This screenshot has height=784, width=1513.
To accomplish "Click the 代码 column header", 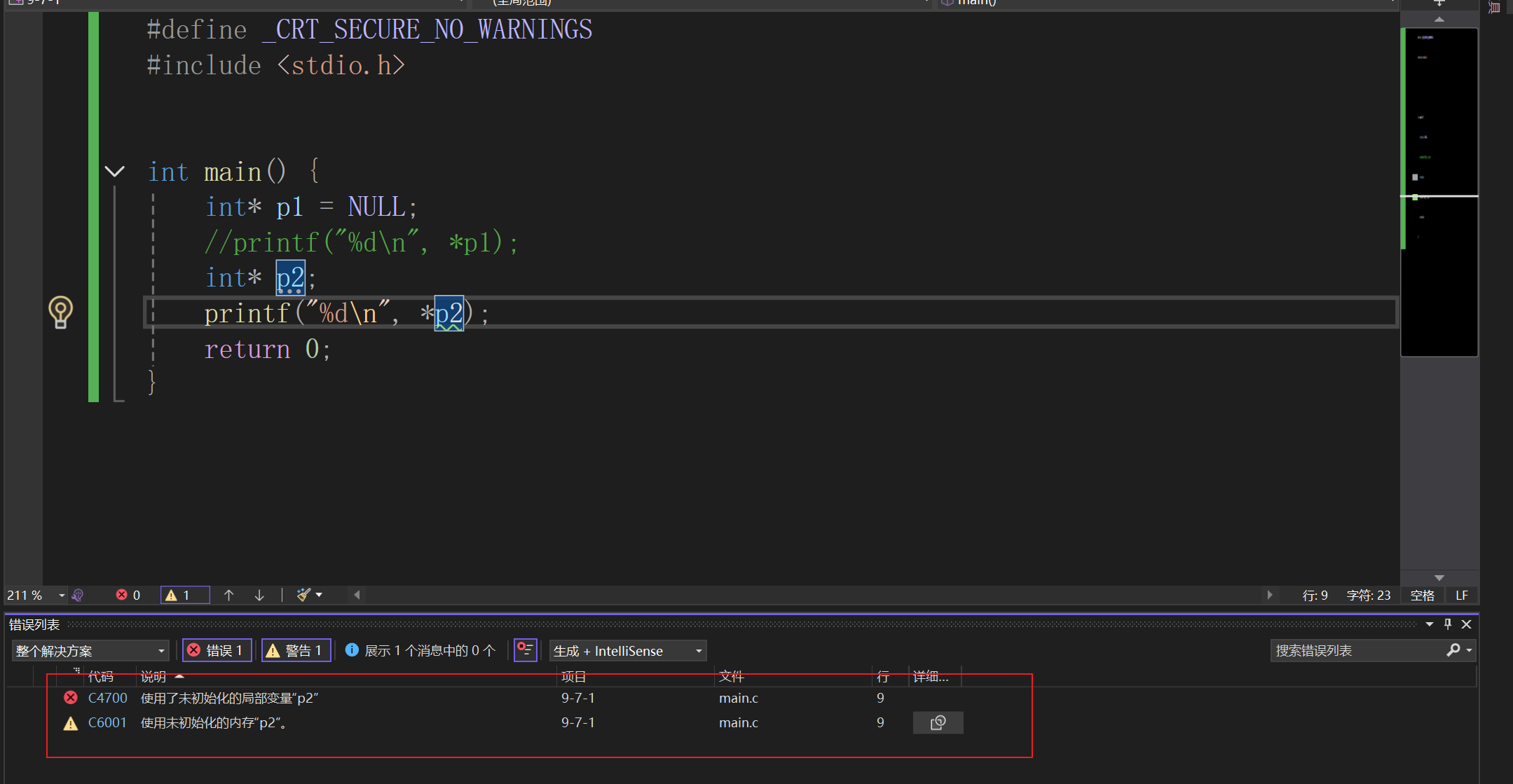I will pyautogui.click(x=101, y=676).
